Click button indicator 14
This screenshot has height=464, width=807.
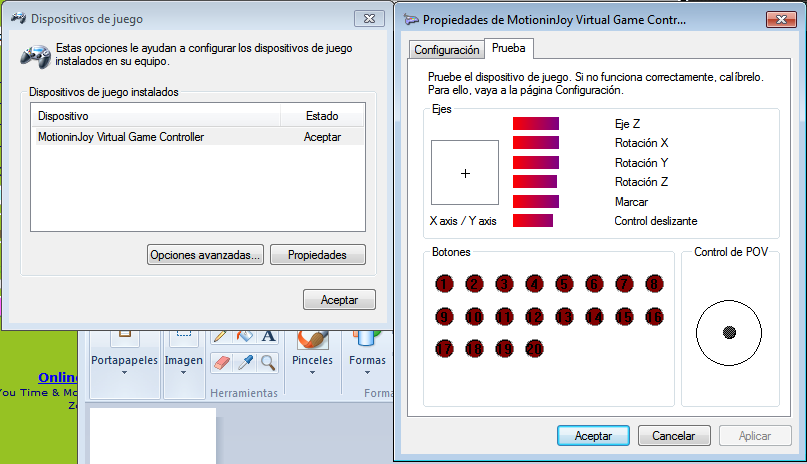coord(594,316)
